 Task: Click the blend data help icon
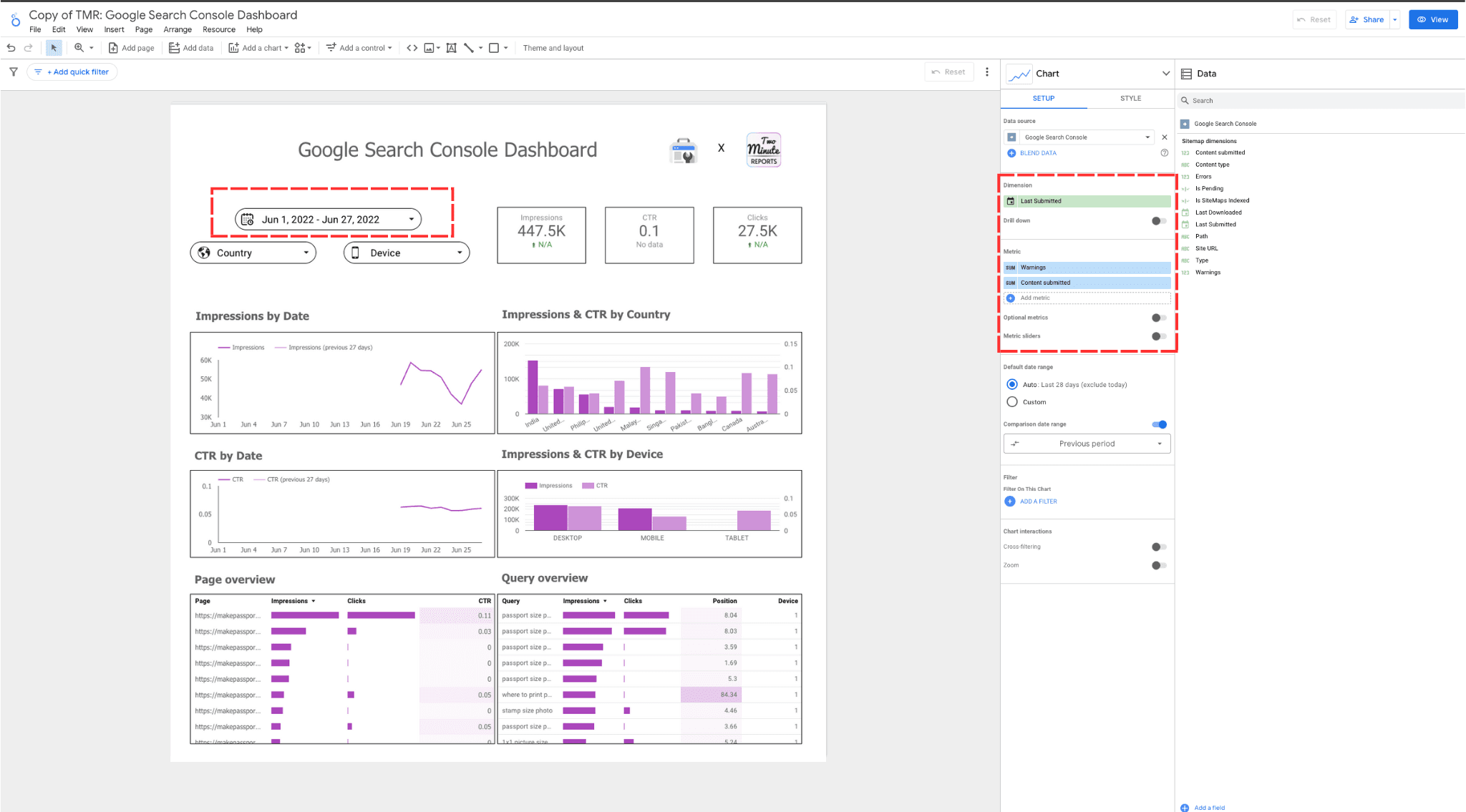[1164, 153]
